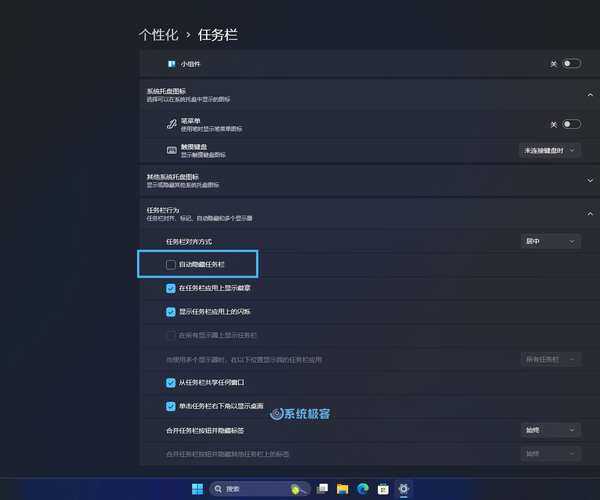Click the 小组件 widgets icon
This screenshot has height=500, width=600.
click(x=172, y=63)
